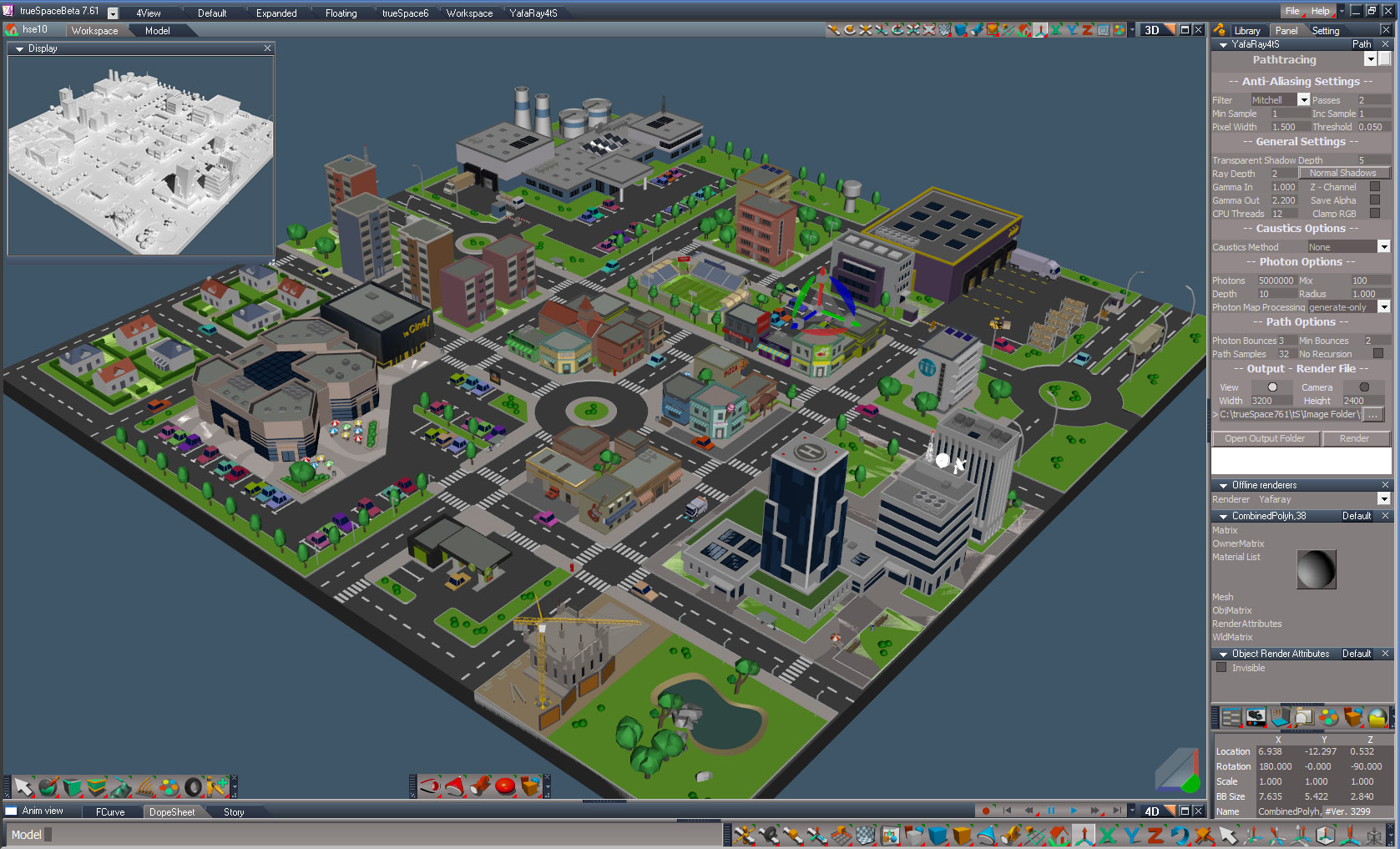Click the material sphere preview swatch
Viewport: 1400px width, 849px height.
(1316, 569)
